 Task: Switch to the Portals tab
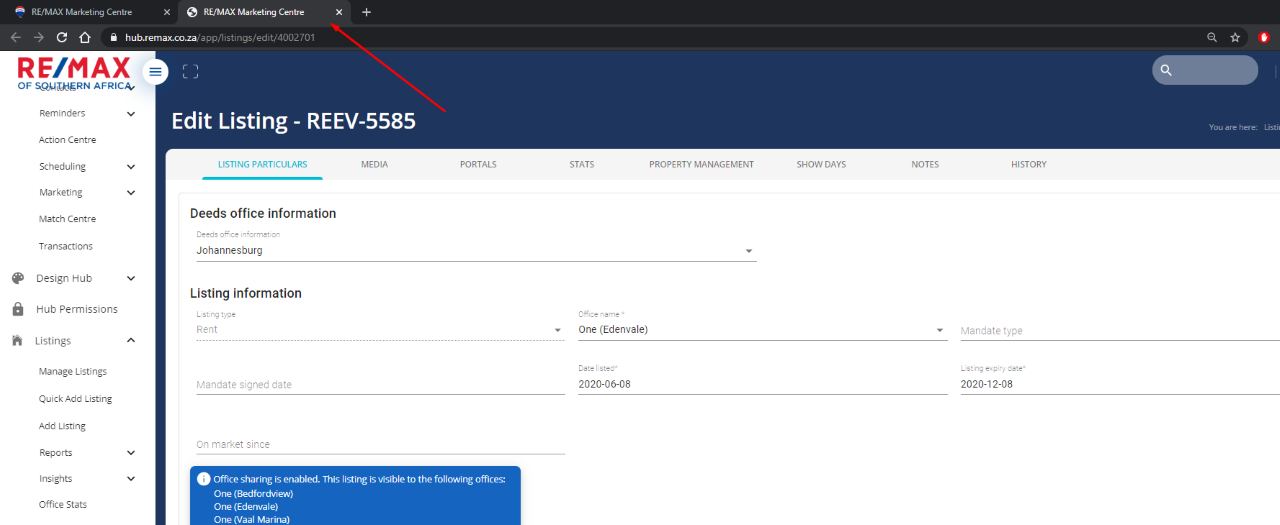pos(478,164)
